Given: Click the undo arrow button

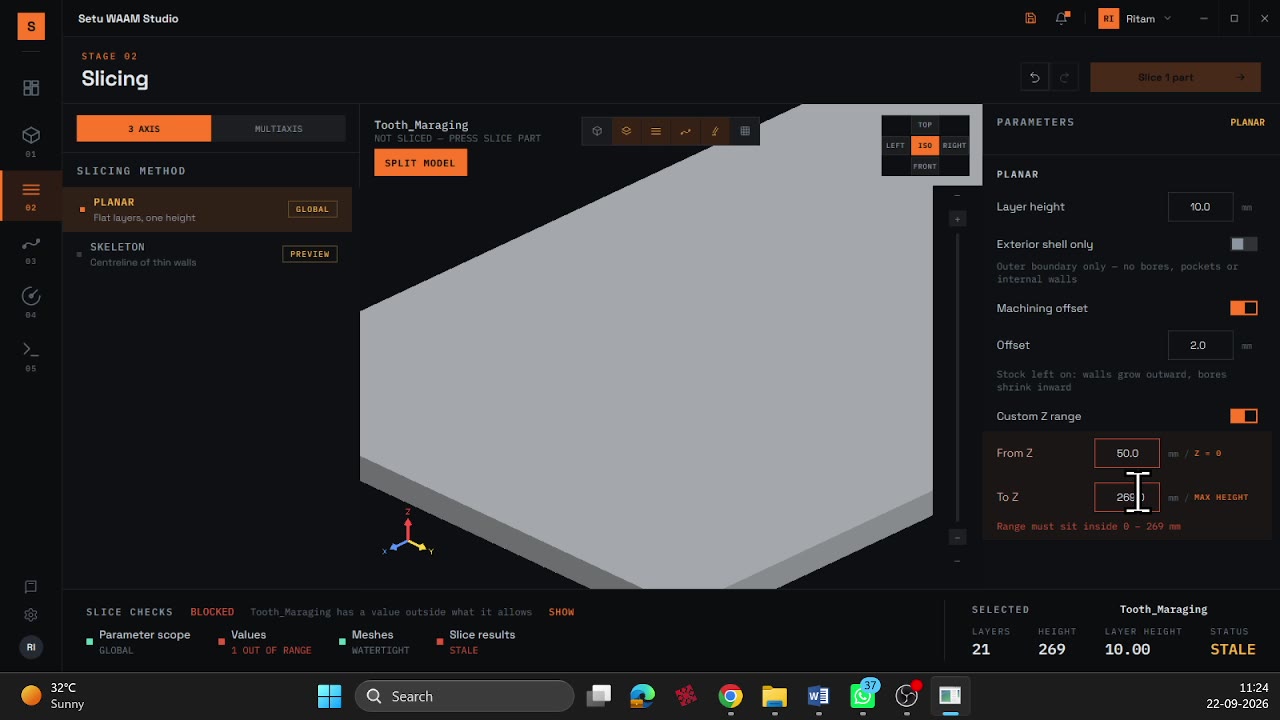Looking at the screenshot, I should click(x=1035, y=77).
